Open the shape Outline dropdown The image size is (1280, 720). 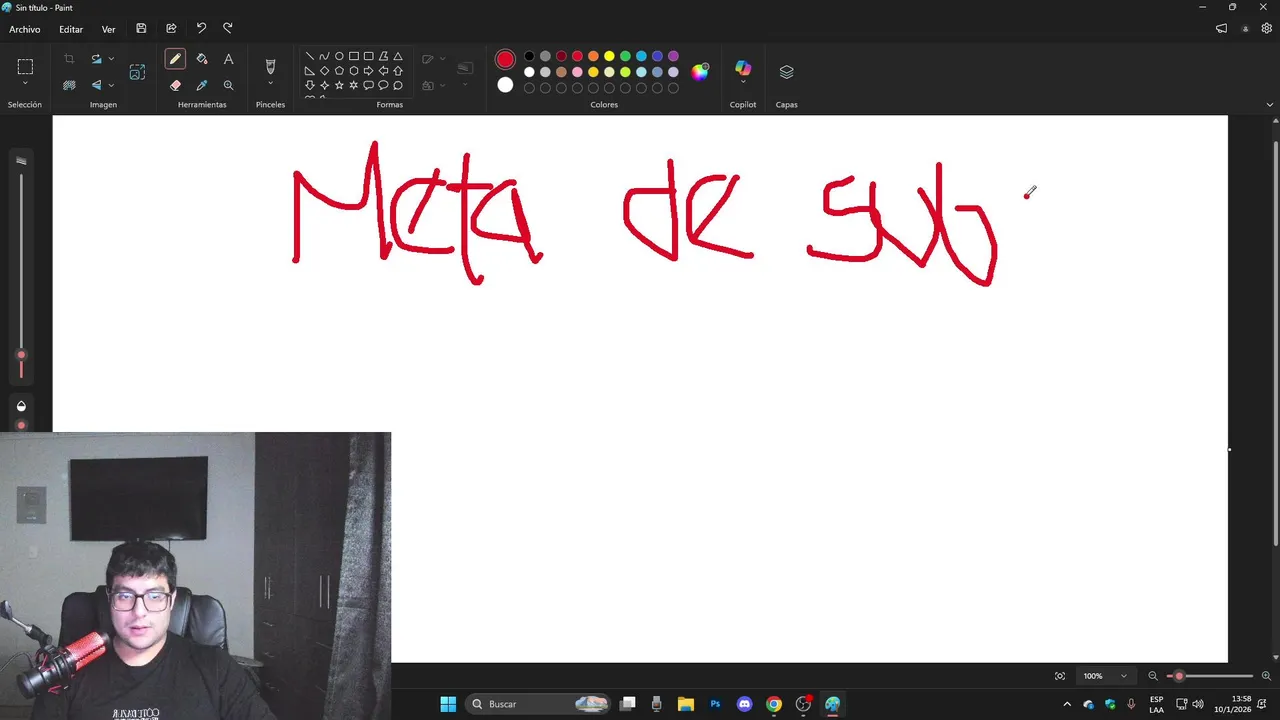443,59
